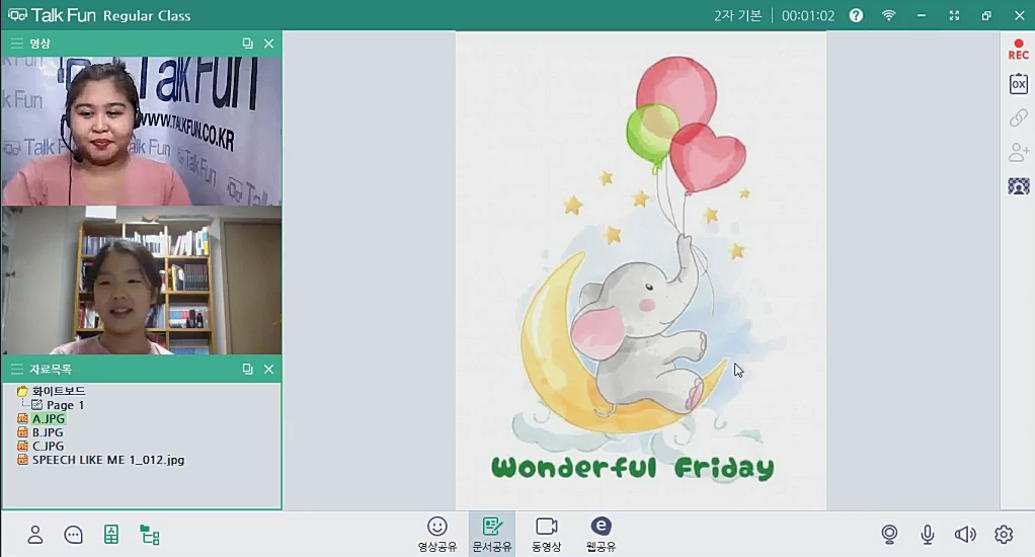This screenshot has width=1035, height=557.
Task: Open the participants list icon
Action: pyautogui.click(x=35, y=534)
